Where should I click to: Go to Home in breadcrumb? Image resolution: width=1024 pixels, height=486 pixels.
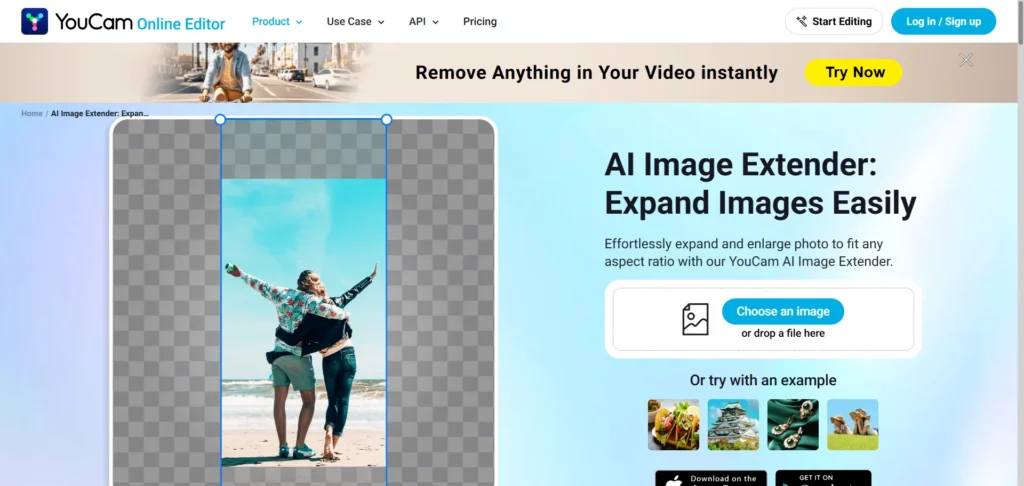click(x=31, y=114)
